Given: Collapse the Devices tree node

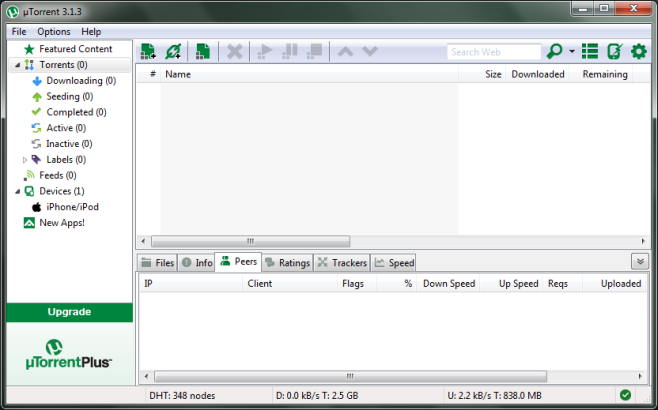Looking at the screenshot, I should [17, 191].
